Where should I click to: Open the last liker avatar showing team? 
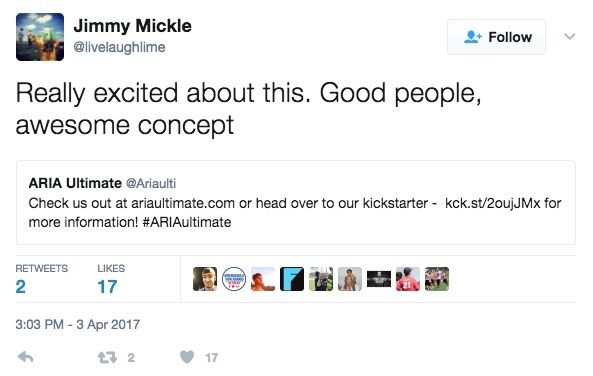[437, 279]
